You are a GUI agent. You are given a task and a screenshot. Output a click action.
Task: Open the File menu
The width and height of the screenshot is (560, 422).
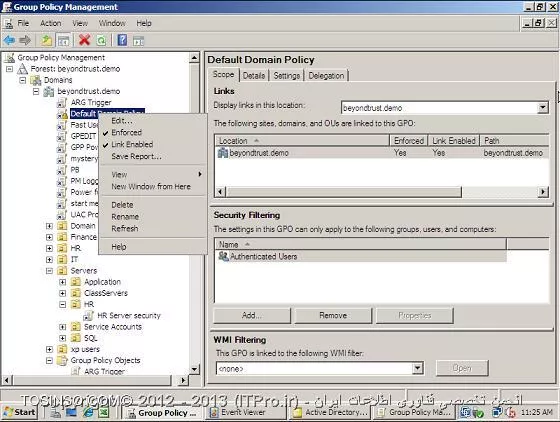click(x=23, y=23)
